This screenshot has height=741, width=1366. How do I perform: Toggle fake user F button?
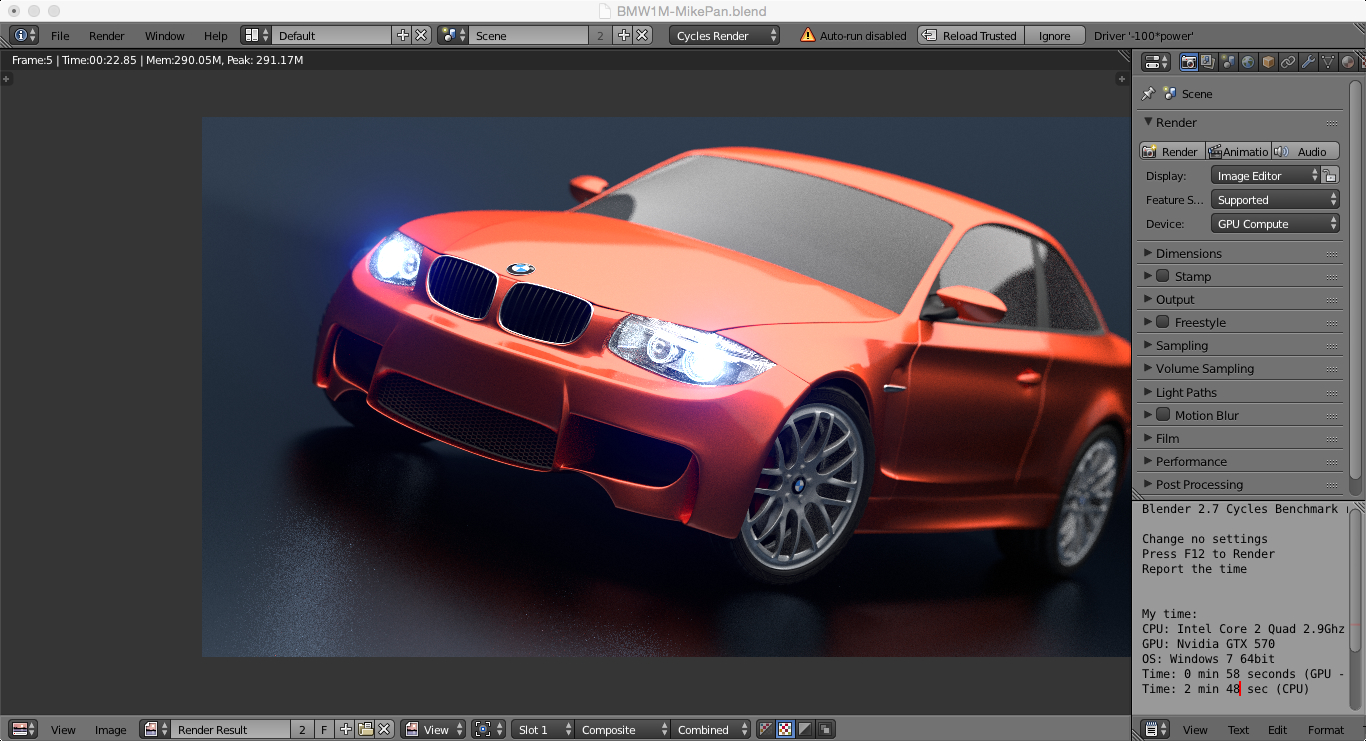pyautogui.click(x=324, y=729)
